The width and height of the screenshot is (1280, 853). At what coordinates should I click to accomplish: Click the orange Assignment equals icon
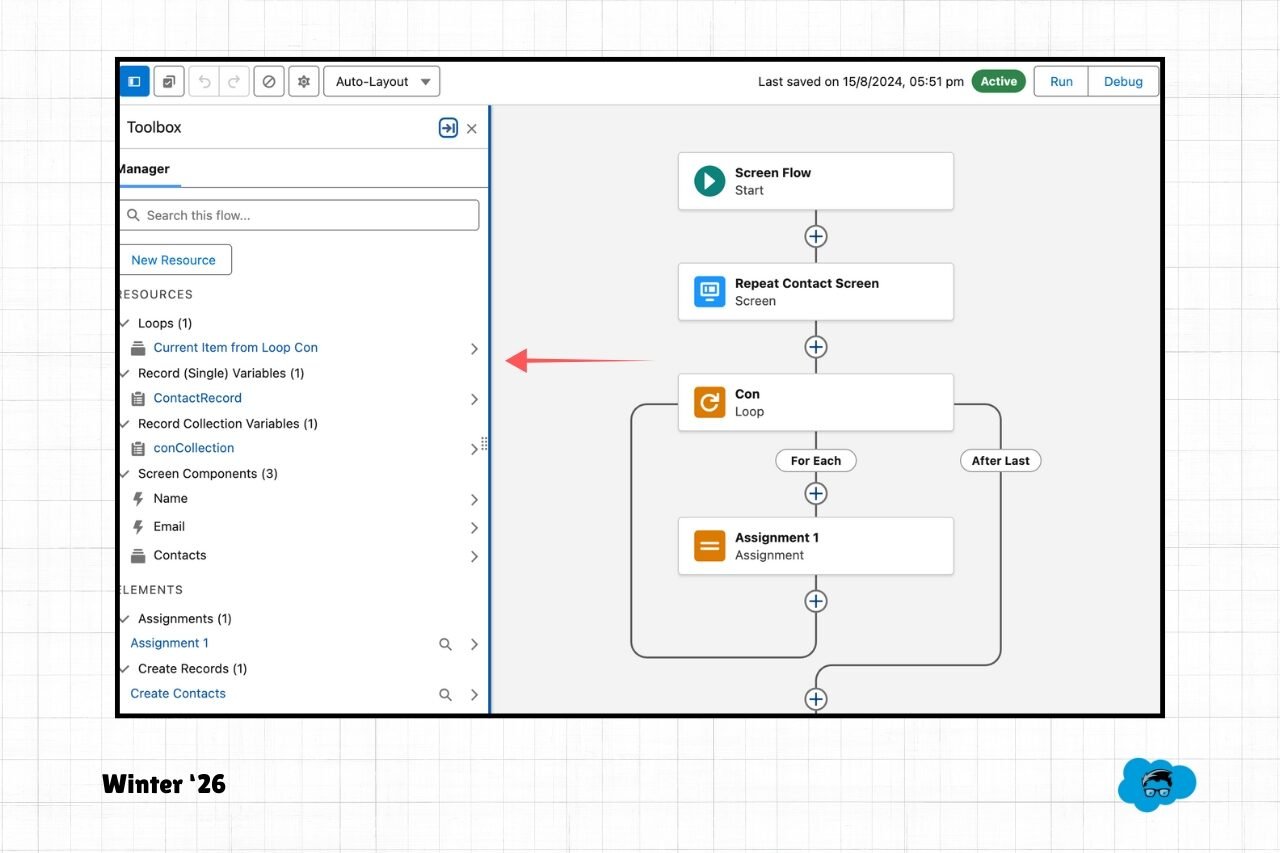coord(710,546)
